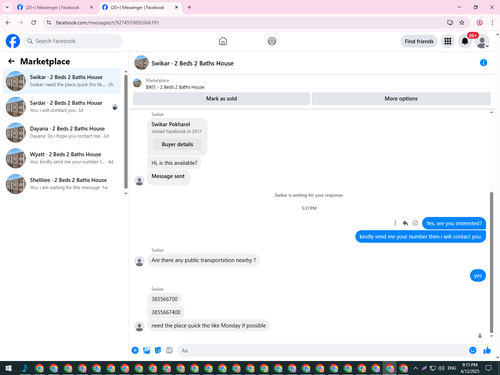Open Windows Start menu
Viewport: 500px width, 375px height.
pos(8,368)
